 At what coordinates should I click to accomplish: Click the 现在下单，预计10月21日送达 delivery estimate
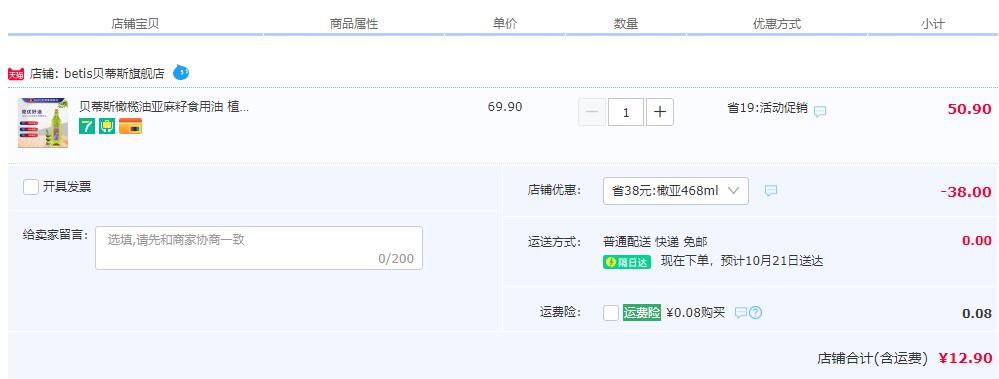pos(742,261)
